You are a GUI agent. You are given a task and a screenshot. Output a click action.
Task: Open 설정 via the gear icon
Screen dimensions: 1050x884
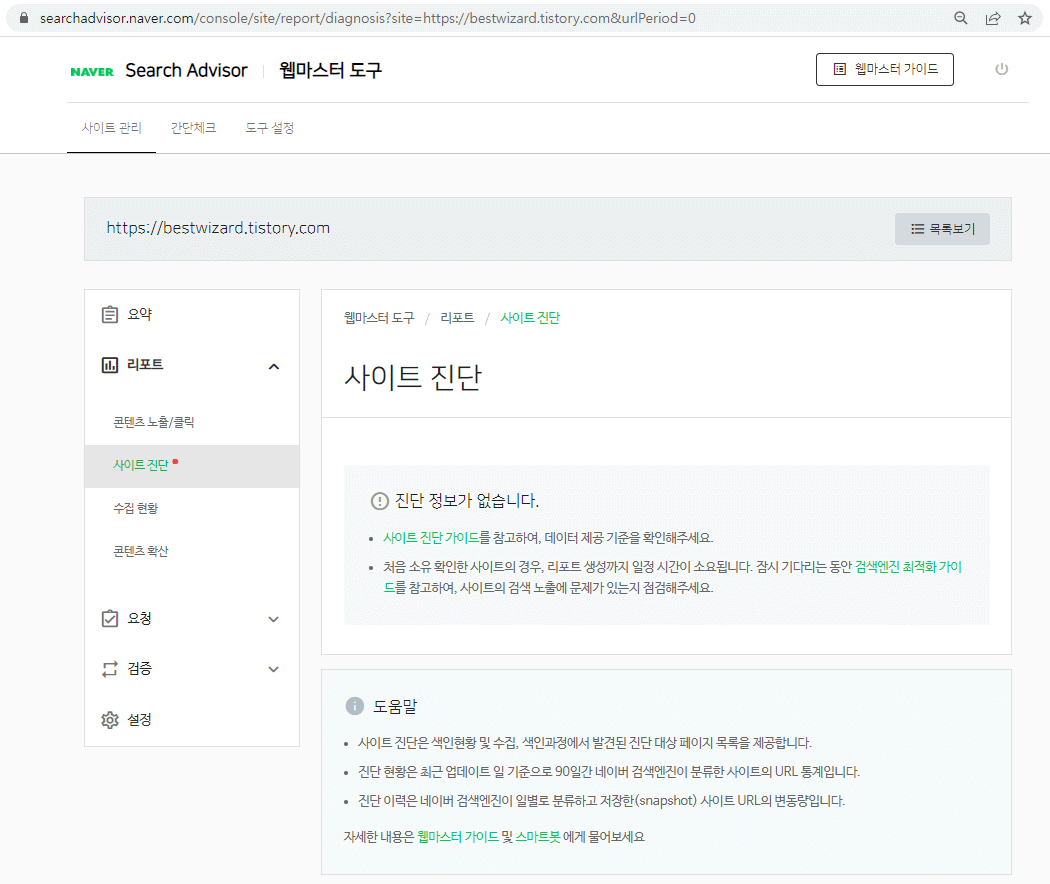tap(111, 719)
